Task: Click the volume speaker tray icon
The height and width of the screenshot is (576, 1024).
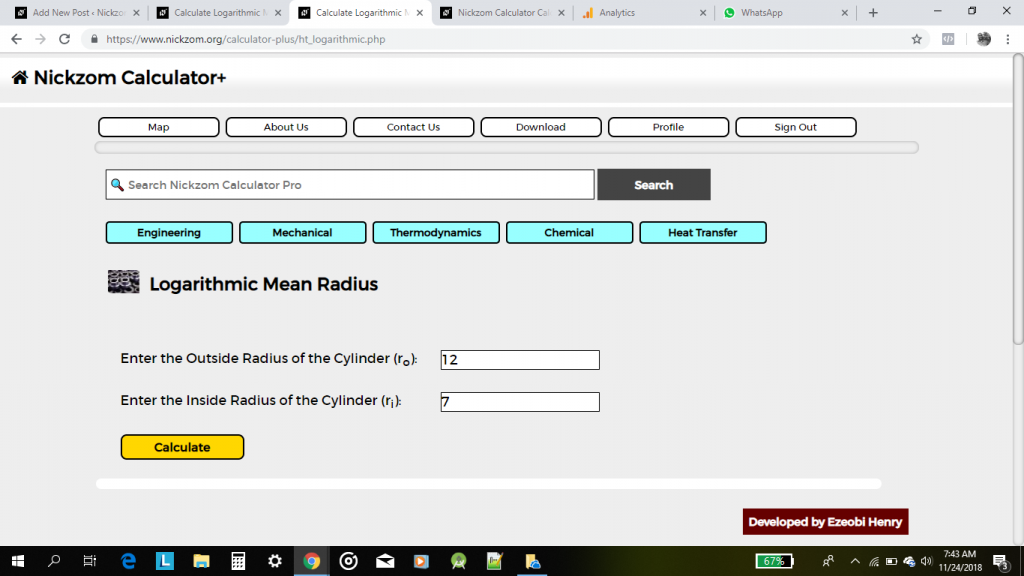Action: (926, 561)
